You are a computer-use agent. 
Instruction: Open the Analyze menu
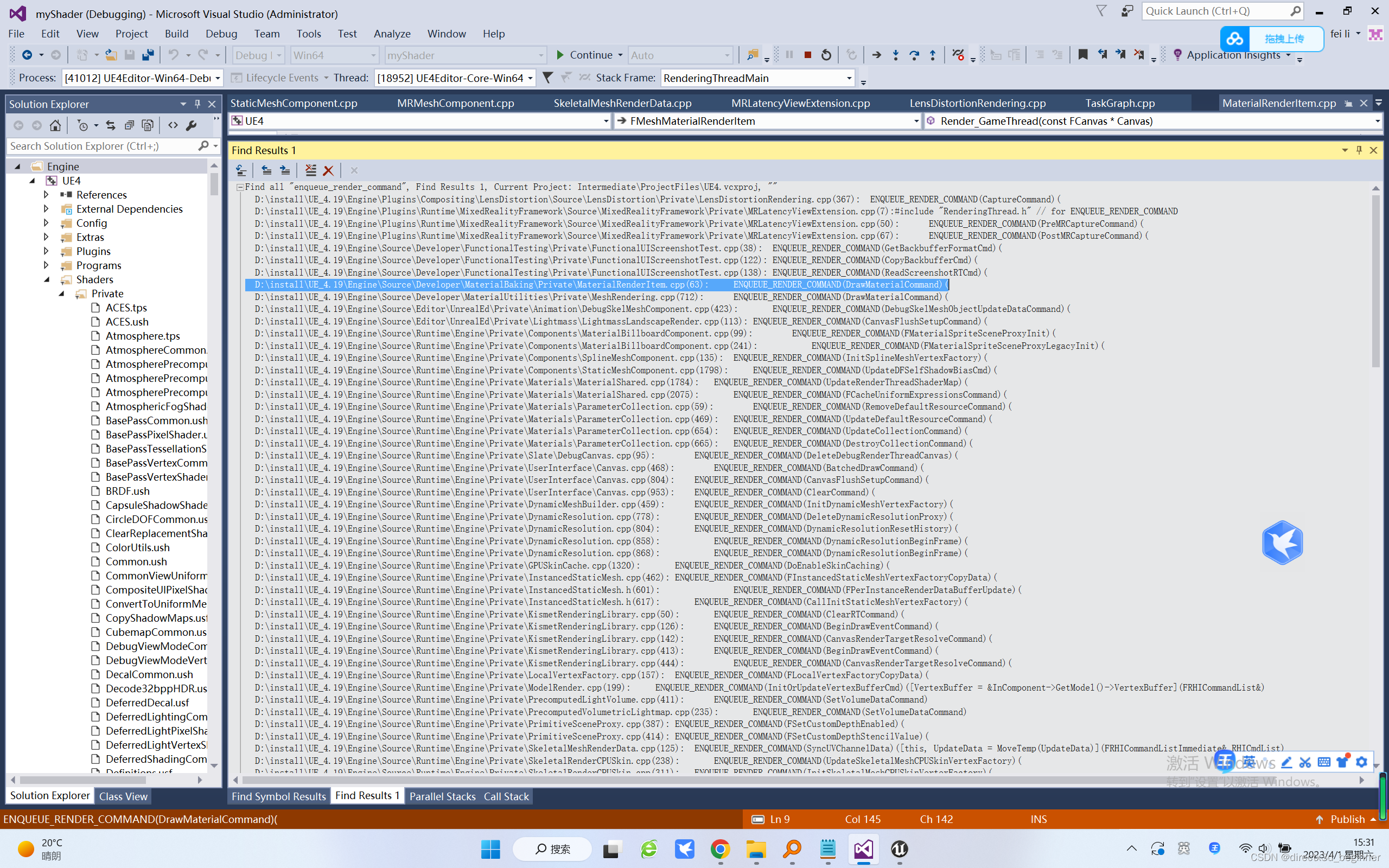(392, 34)
